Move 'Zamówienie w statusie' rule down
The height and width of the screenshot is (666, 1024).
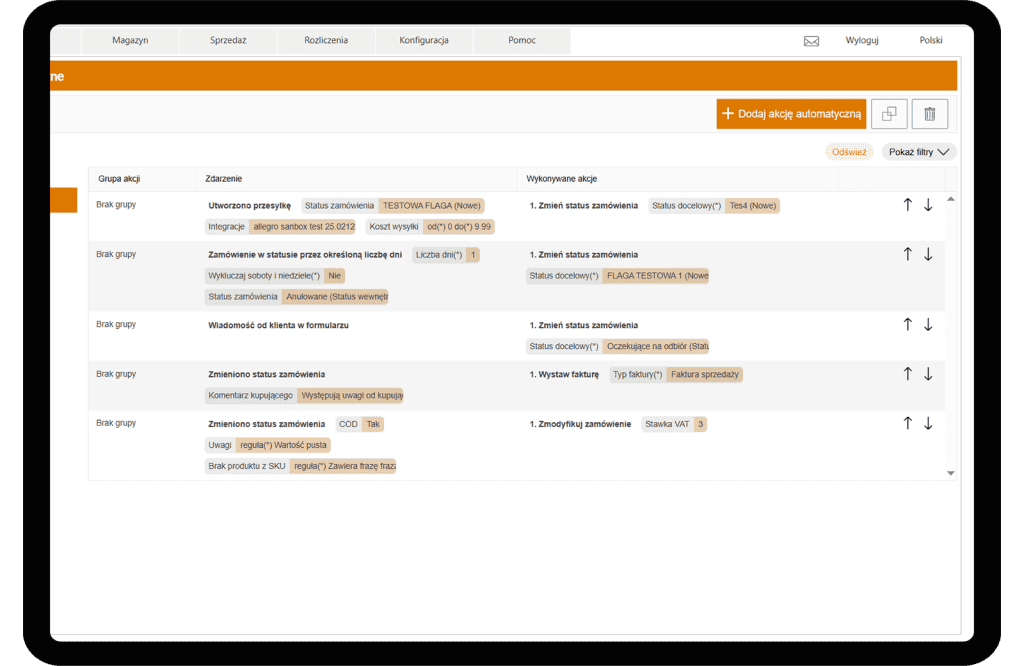pos(928,254)
